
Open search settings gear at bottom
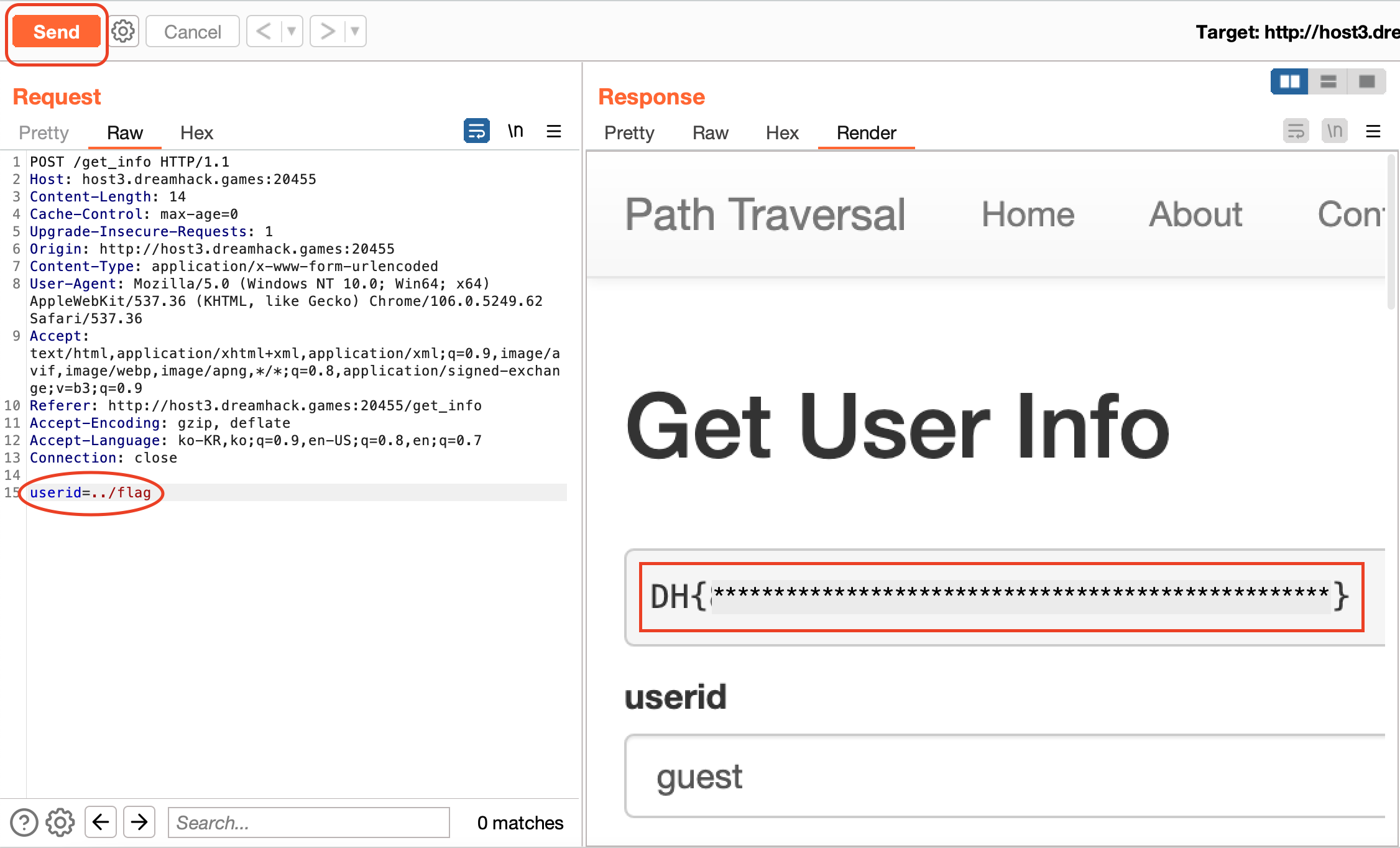tap(60, 822)
